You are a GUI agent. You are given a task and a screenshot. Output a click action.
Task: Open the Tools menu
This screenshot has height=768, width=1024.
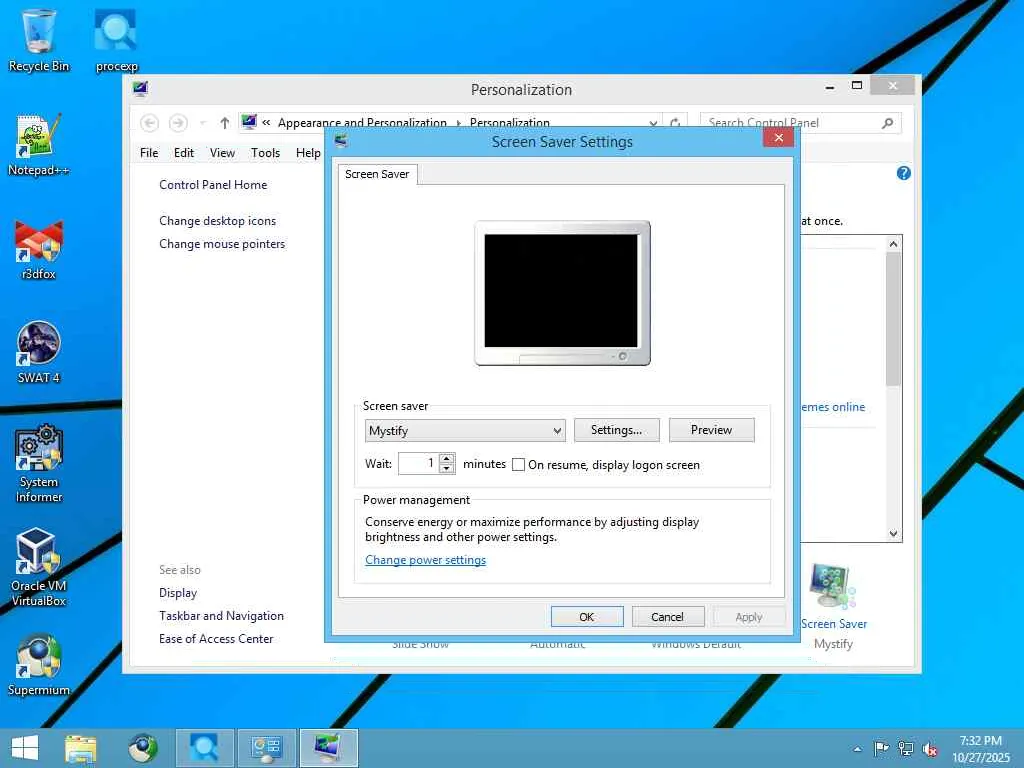coord(265,153)
